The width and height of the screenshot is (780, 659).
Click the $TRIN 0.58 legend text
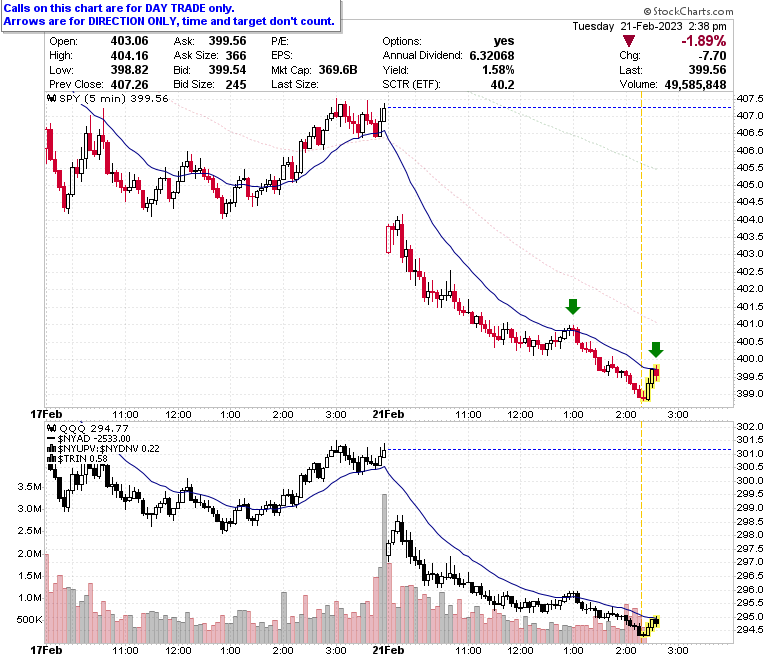[83, 459]
